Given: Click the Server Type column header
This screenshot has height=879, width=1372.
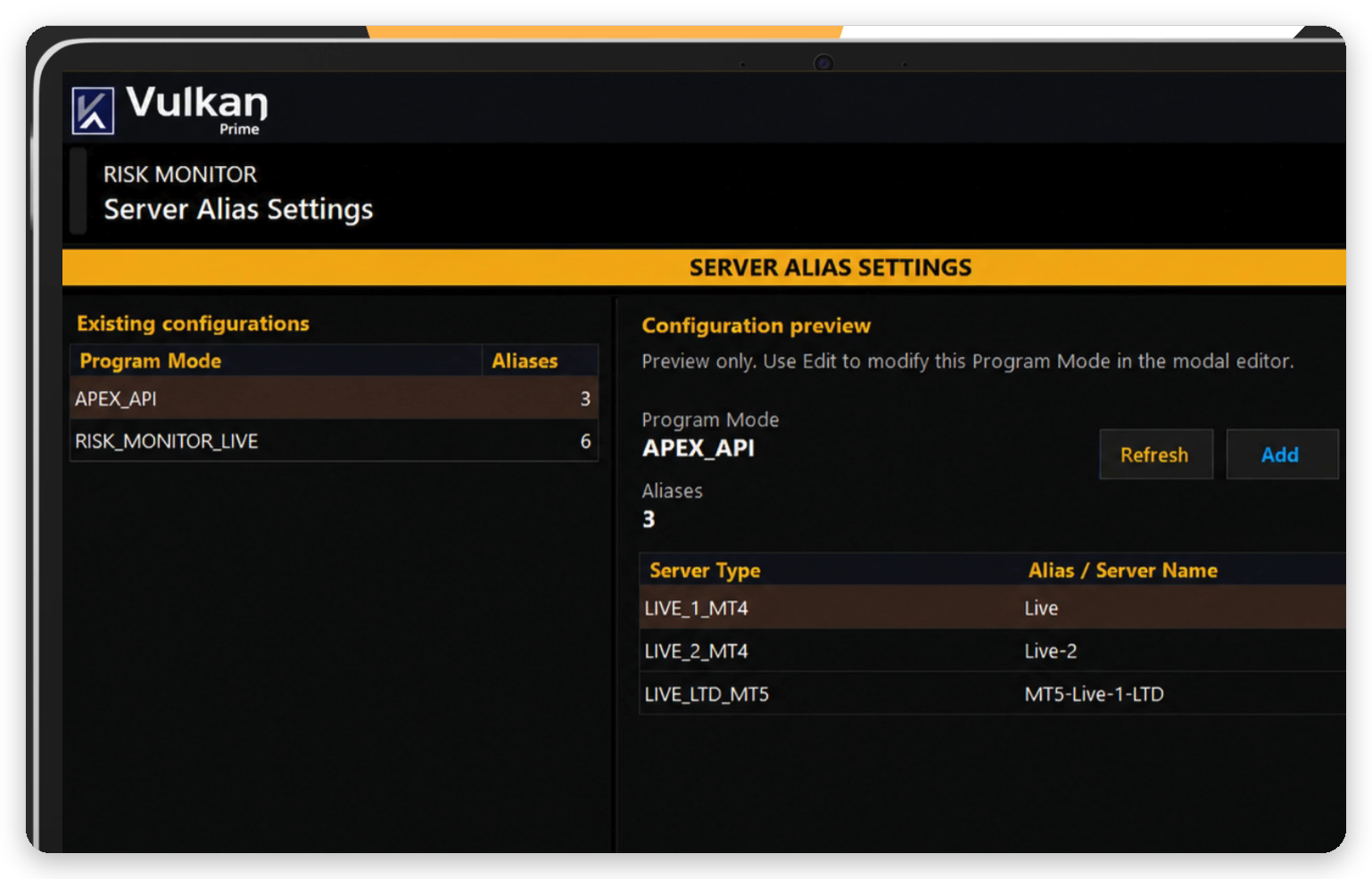Looking at the screenshot, I should [x=830, y=570].
